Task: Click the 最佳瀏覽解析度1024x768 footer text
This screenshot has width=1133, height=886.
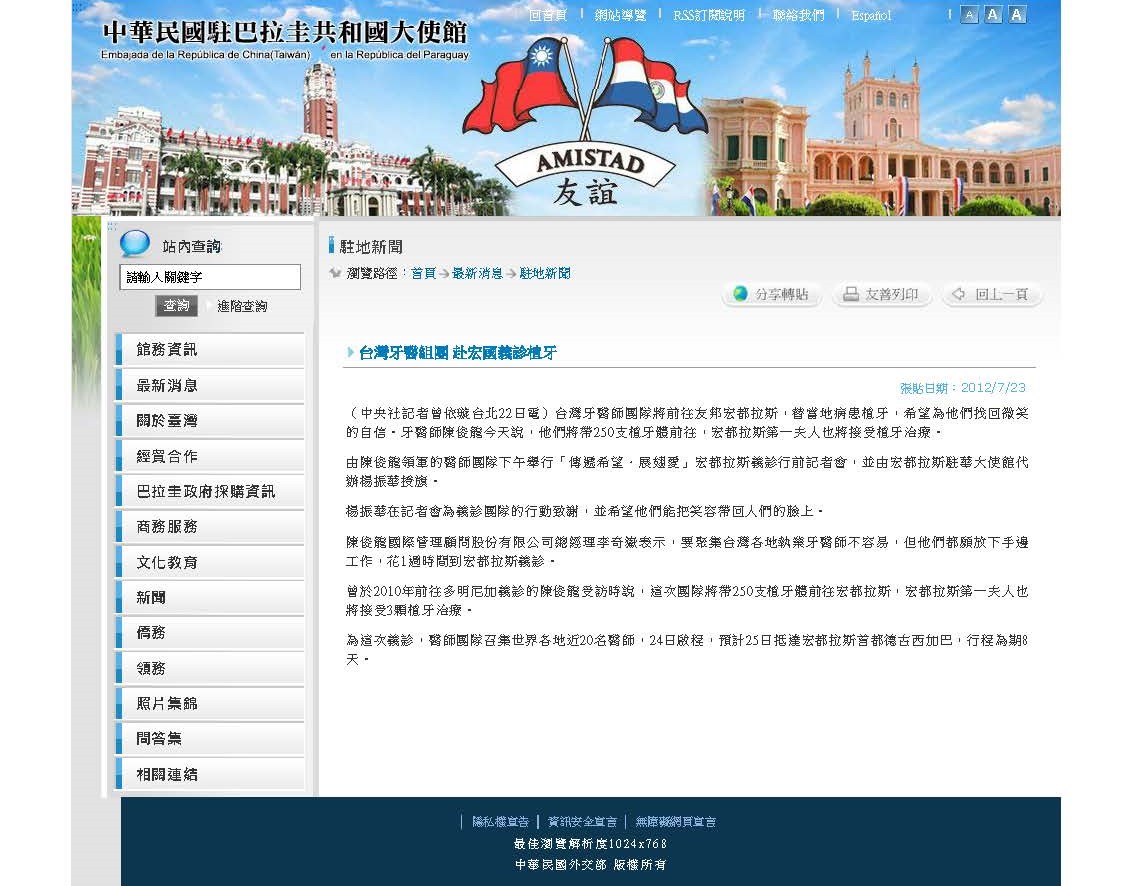Action: pyautogui.click(x=590, y=843)
